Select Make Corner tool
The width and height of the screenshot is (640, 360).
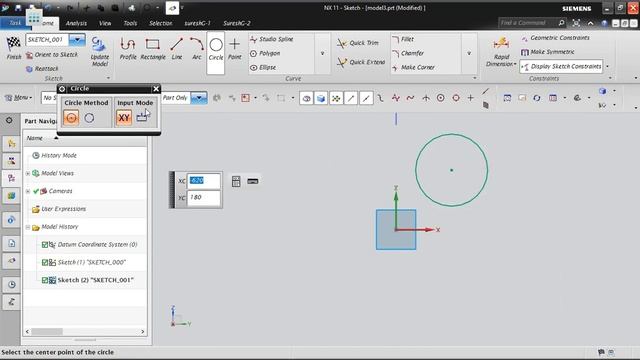(x=413, y=67)
